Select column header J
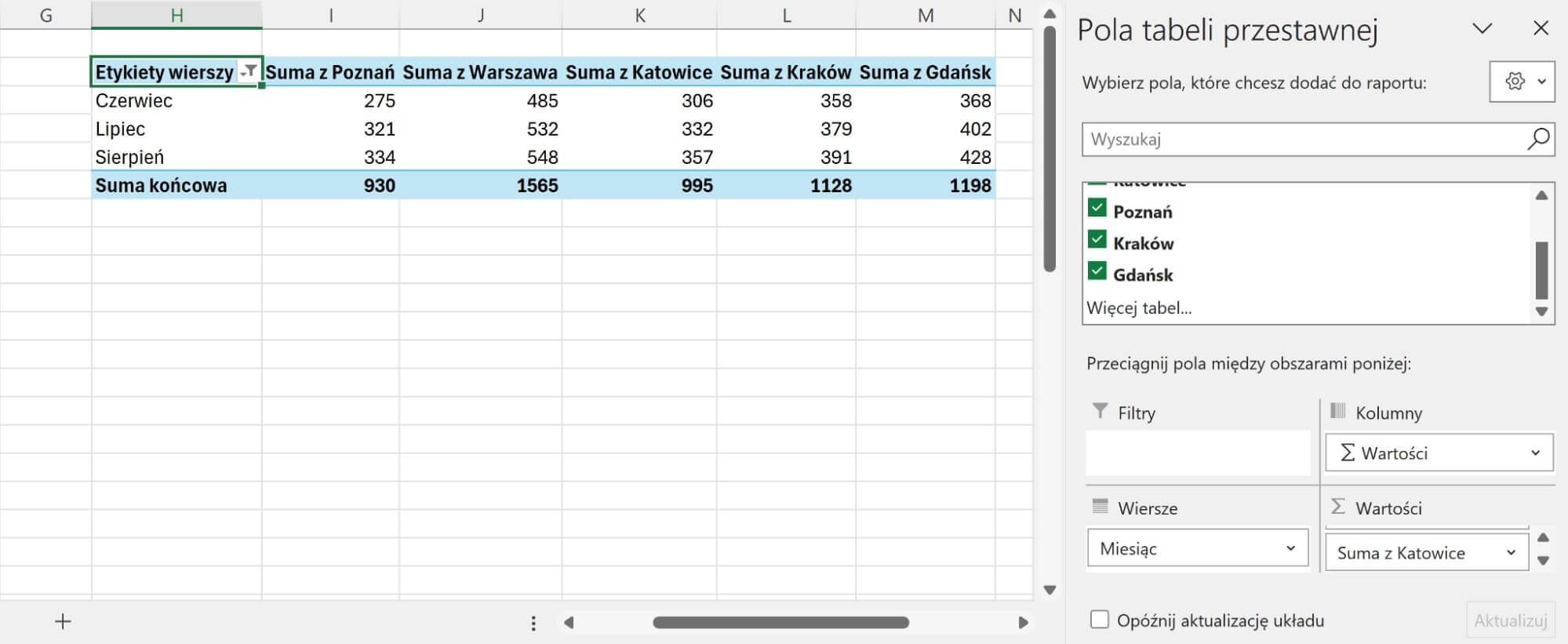This screenshot has height=644, width=1568. pyautogui.click(x=480, y=15)
